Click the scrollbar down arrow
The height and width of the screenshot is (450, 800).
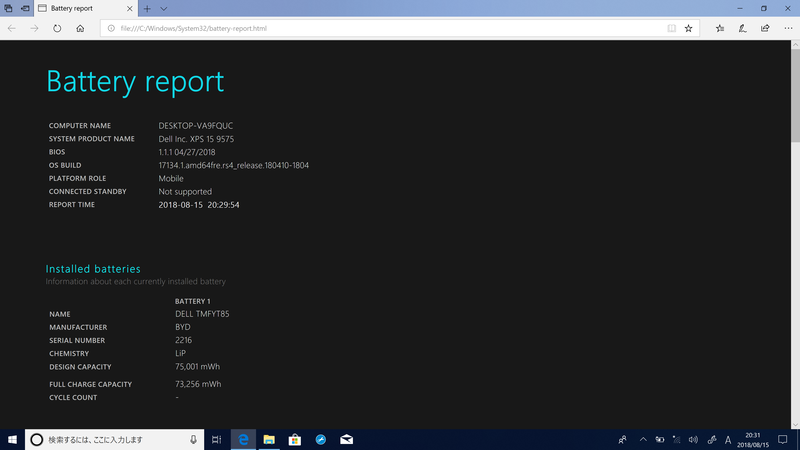[x=795, y=424]
